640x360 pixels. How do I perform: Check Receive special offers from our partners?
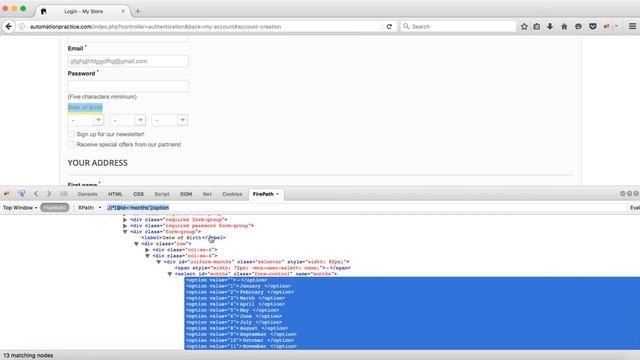71,144
